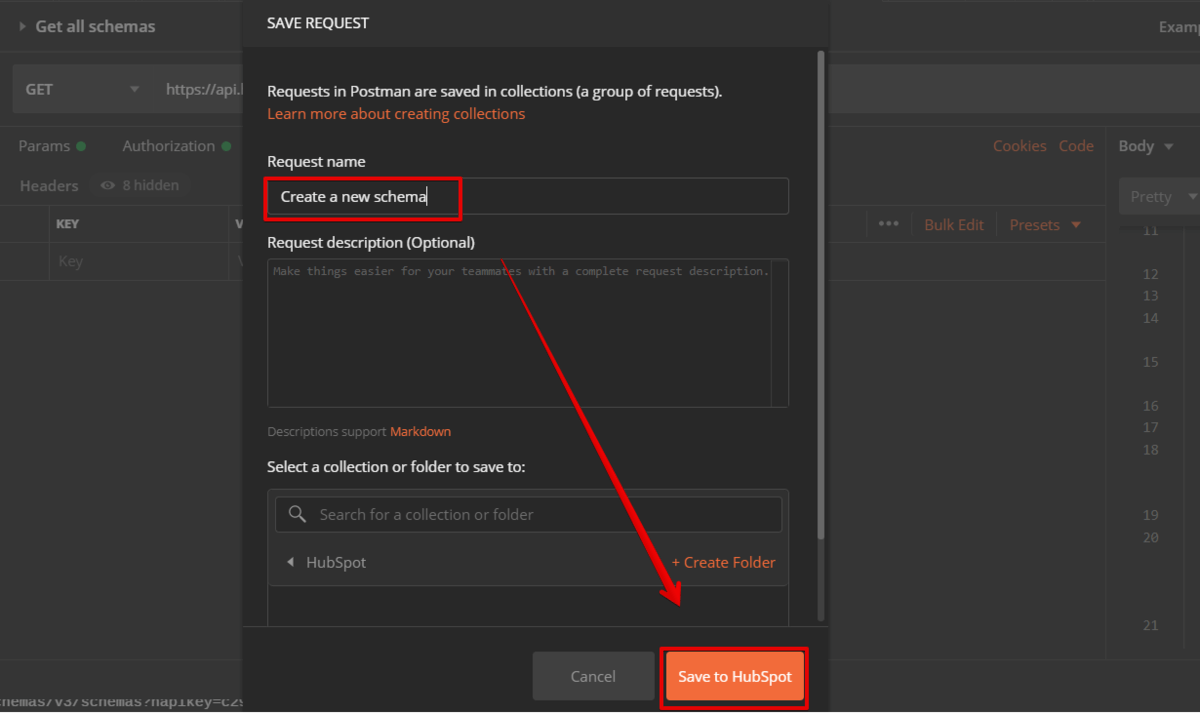1200x714 pixels.
Task: Click the Cancel button
Action: [592, 677]
